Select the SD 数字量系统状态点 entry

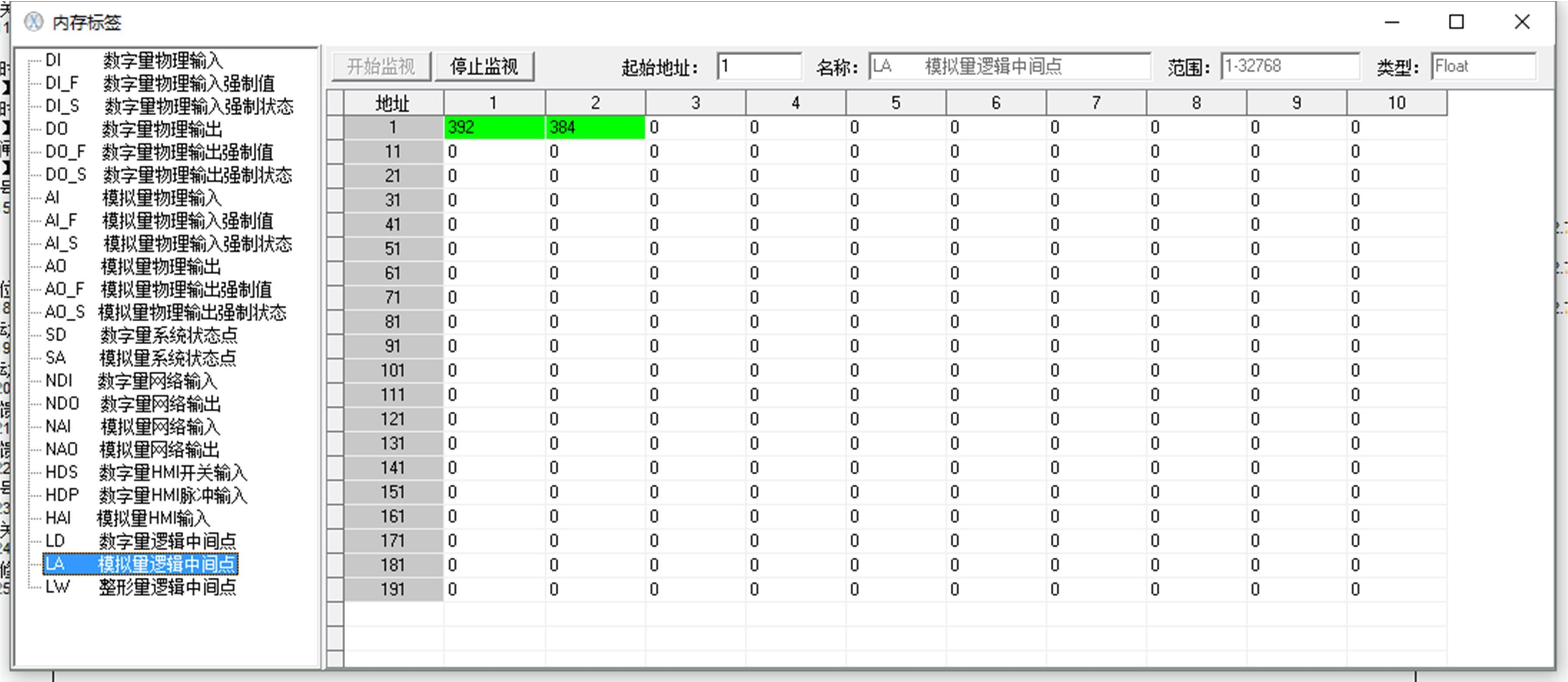pyautogui.click(x=141, y=335)
